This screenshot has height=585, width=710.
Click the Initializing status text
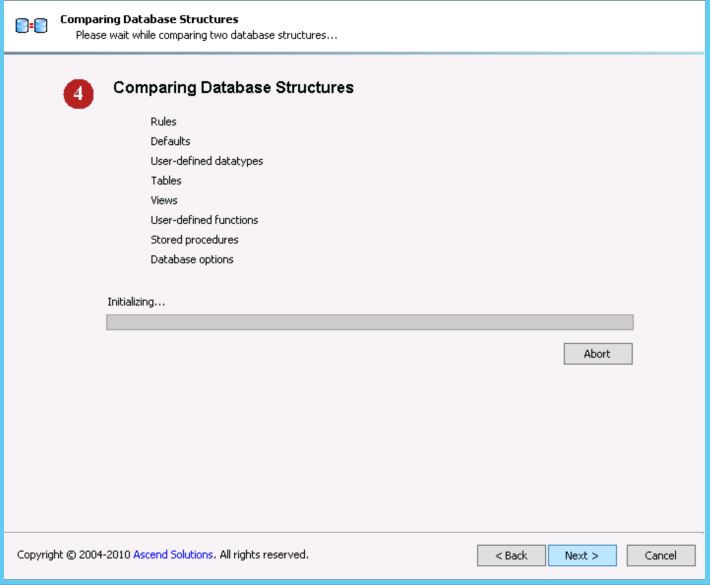(x=135, y=301)
